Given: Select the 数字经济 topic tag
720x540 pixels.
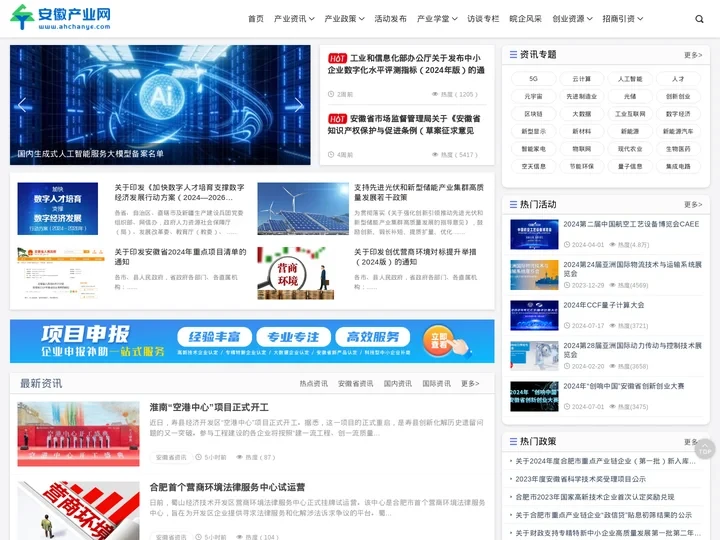Looking at the screenshot, I should (678, 114).
